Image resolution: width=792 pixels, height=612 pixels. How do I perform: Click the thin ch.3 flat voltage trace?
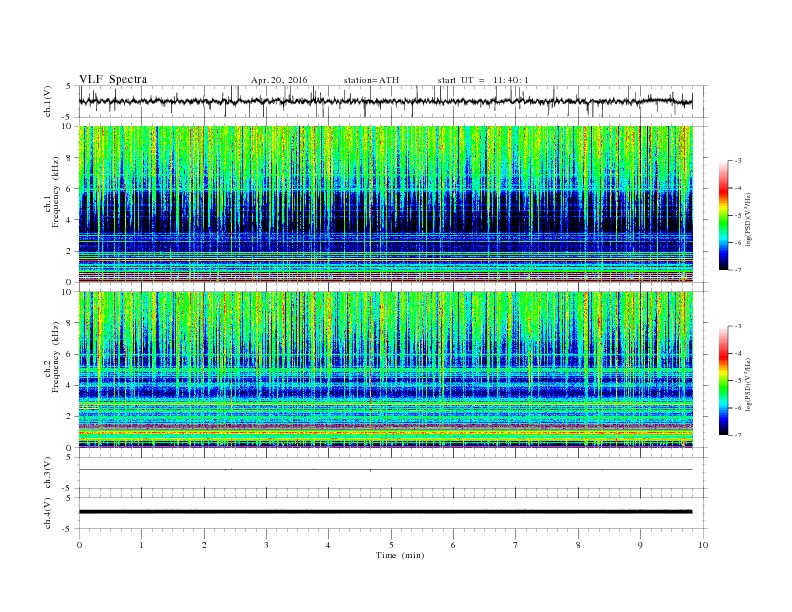[x=386, y=470]
